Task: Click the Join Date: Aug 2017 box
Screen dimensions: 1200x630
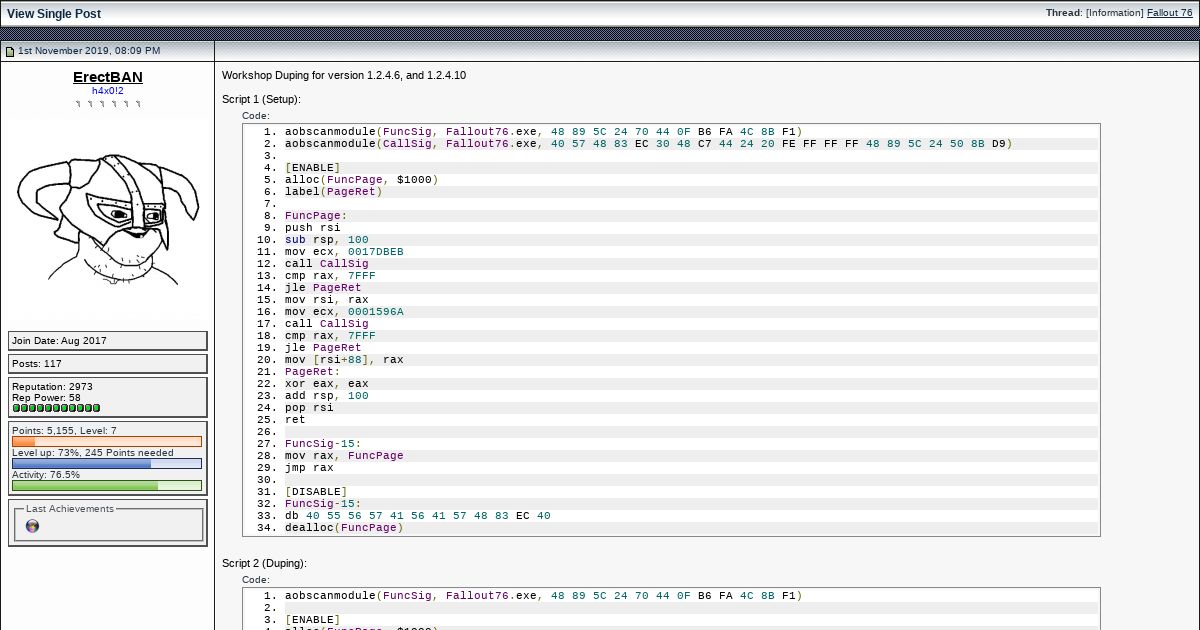Action: pos(108,341)
